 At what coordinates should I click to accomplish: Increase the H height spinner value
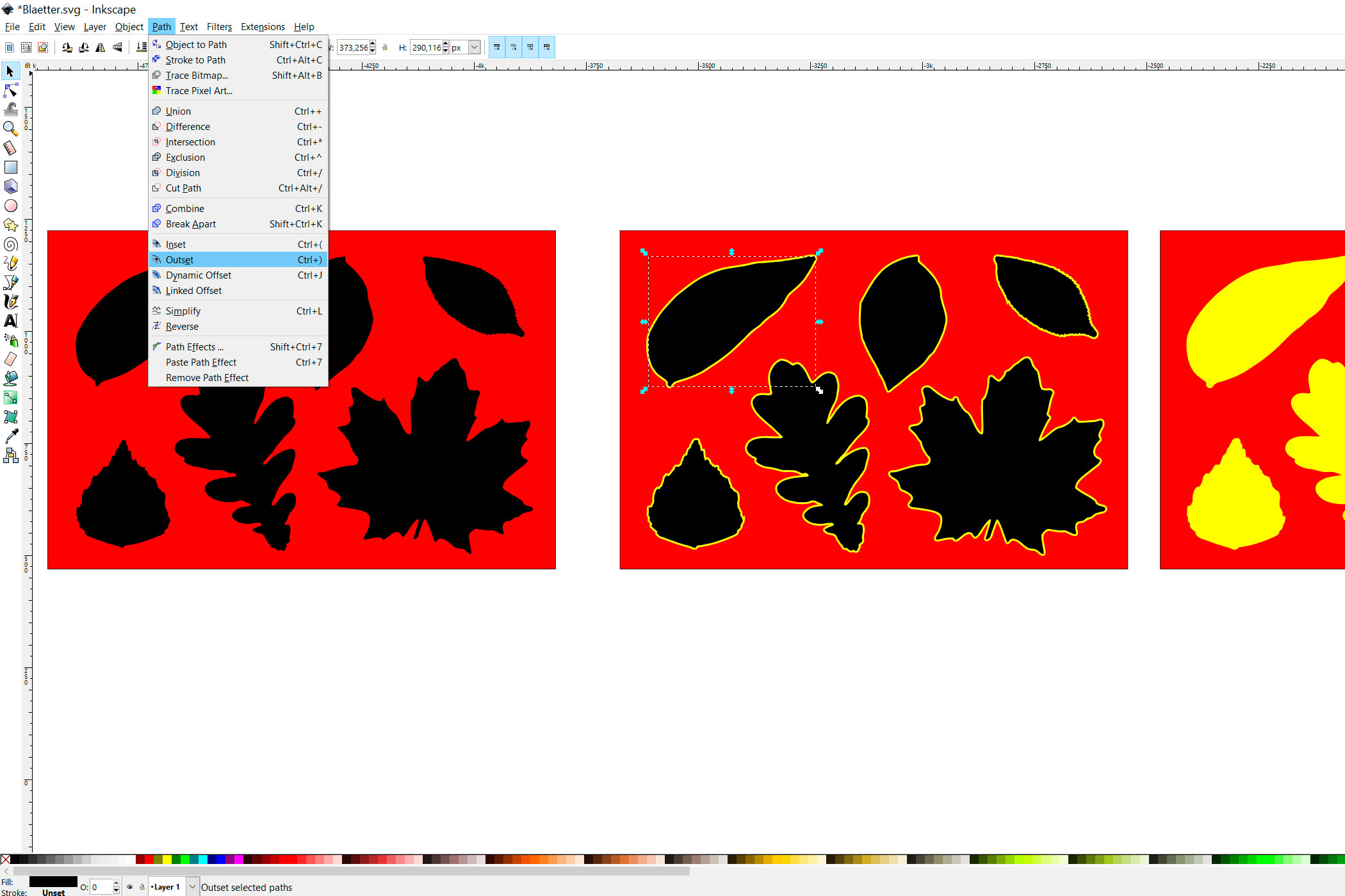(x=446, y=44)
